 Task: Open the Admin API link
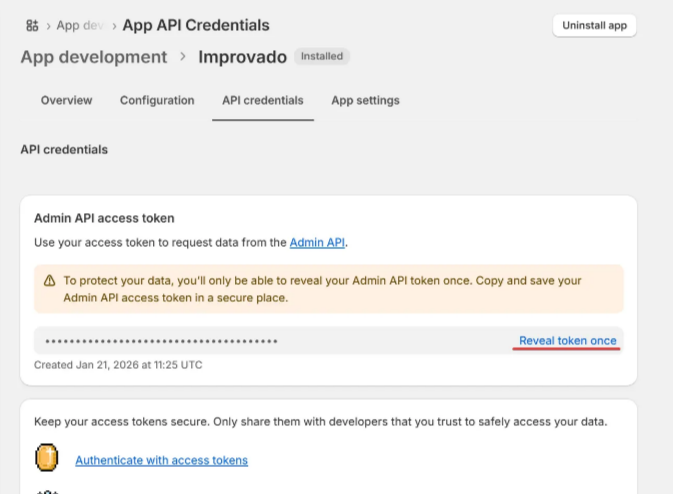[318, 242]
